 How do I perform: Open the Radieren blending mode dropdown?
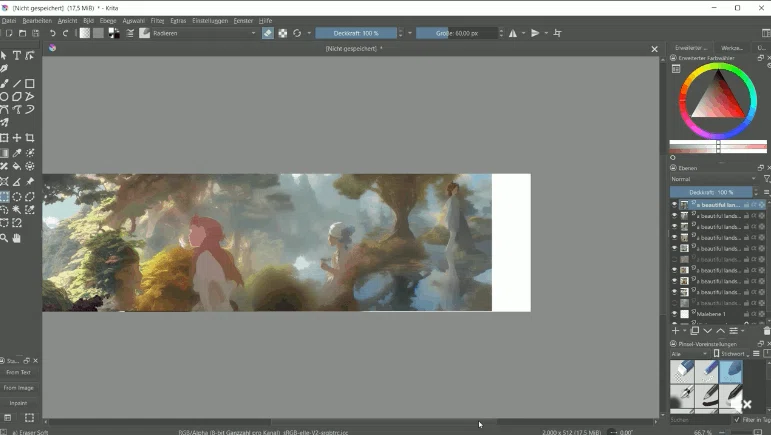point(205,33)
